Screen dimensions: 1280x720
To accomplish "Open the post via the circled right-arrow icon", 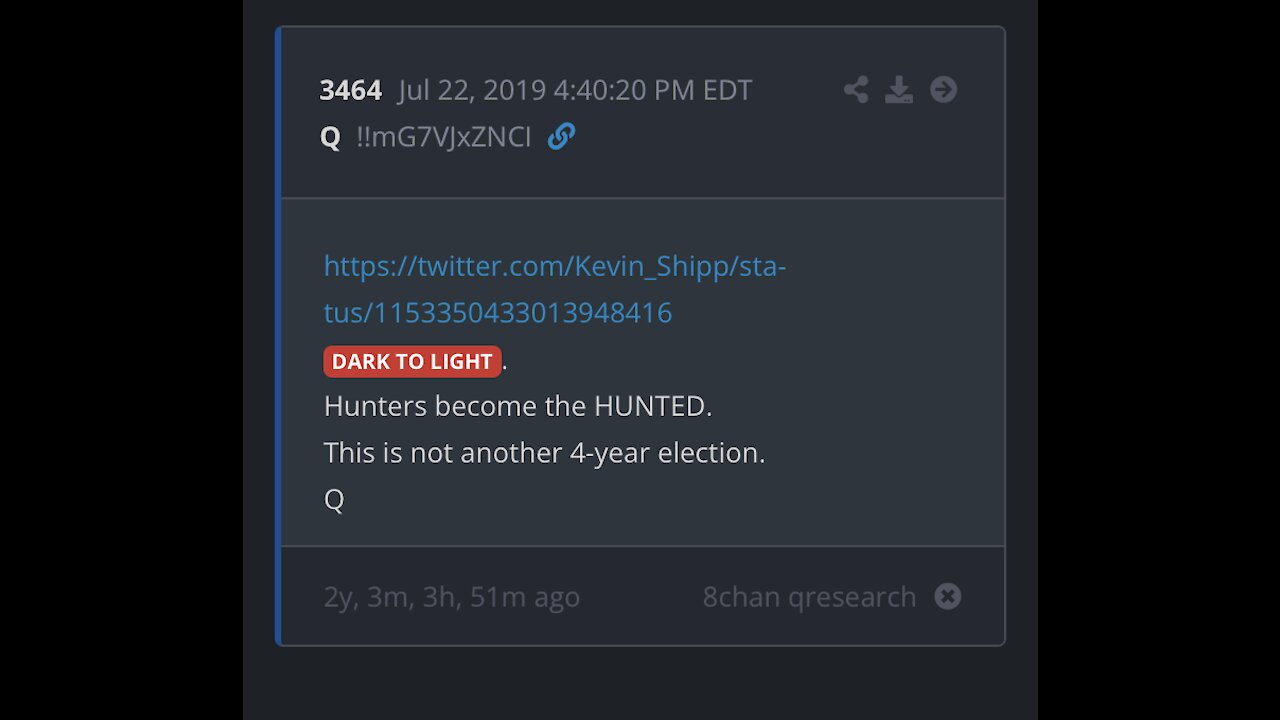I will [x=943, y=90].
